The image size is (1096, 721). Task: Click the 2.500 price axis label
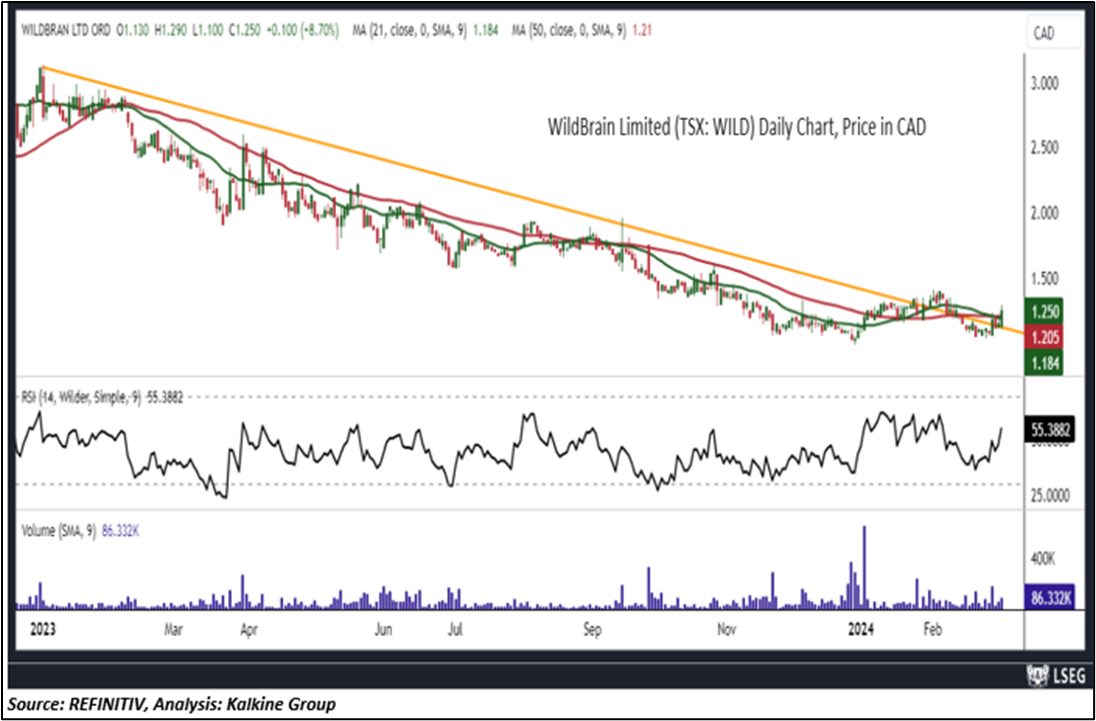(x=1045, y=148)
